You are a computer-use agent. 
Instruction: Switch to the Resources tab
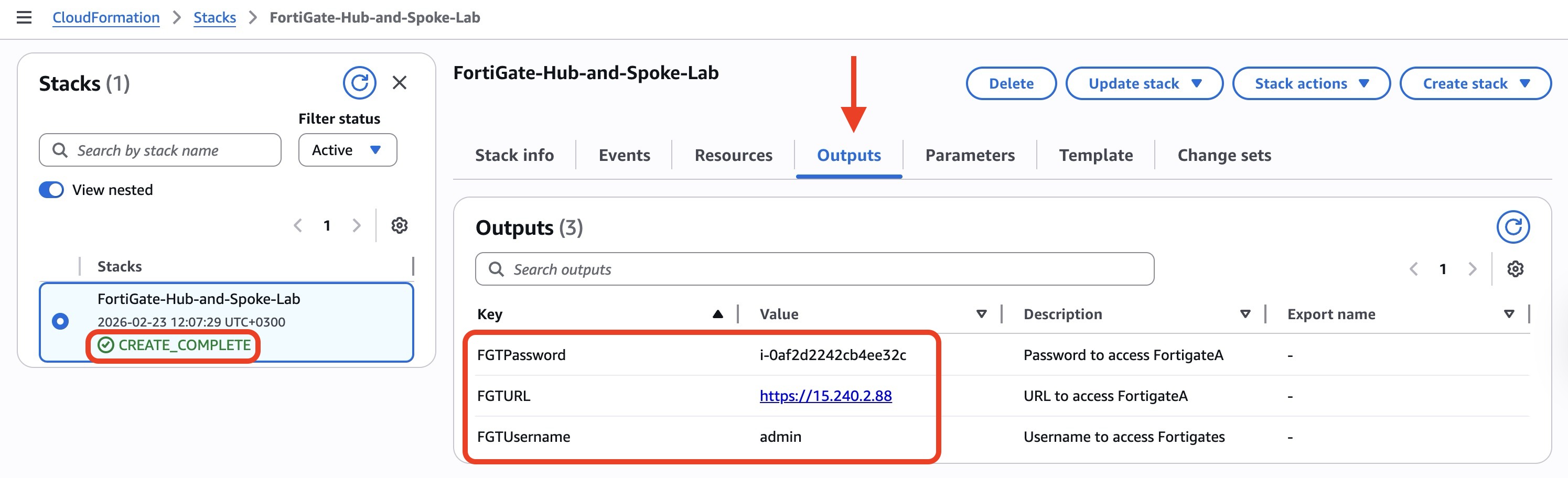click(734, 155)
